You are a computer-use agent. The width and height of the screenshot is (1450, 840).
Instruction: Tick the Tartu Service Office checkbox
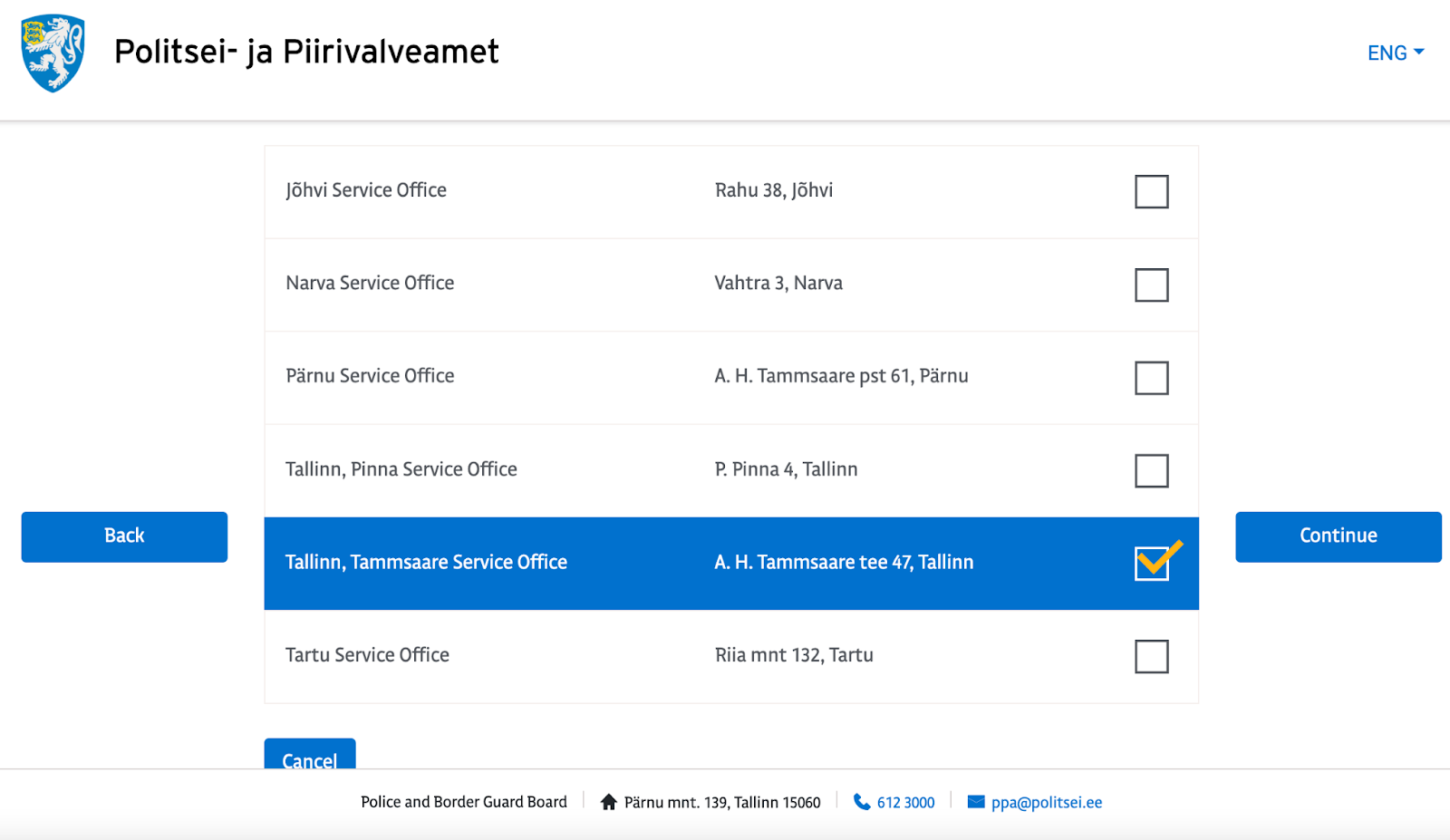[x=1151, y=656]
